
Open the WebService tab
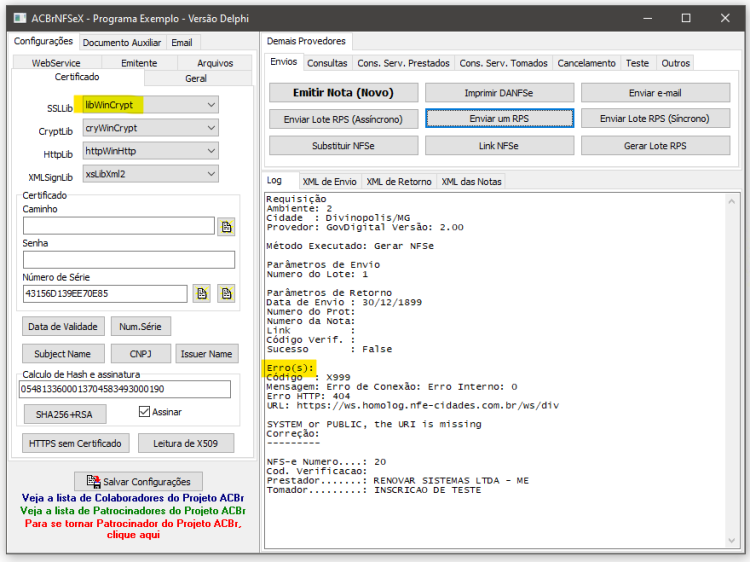[x=56, y=63]
